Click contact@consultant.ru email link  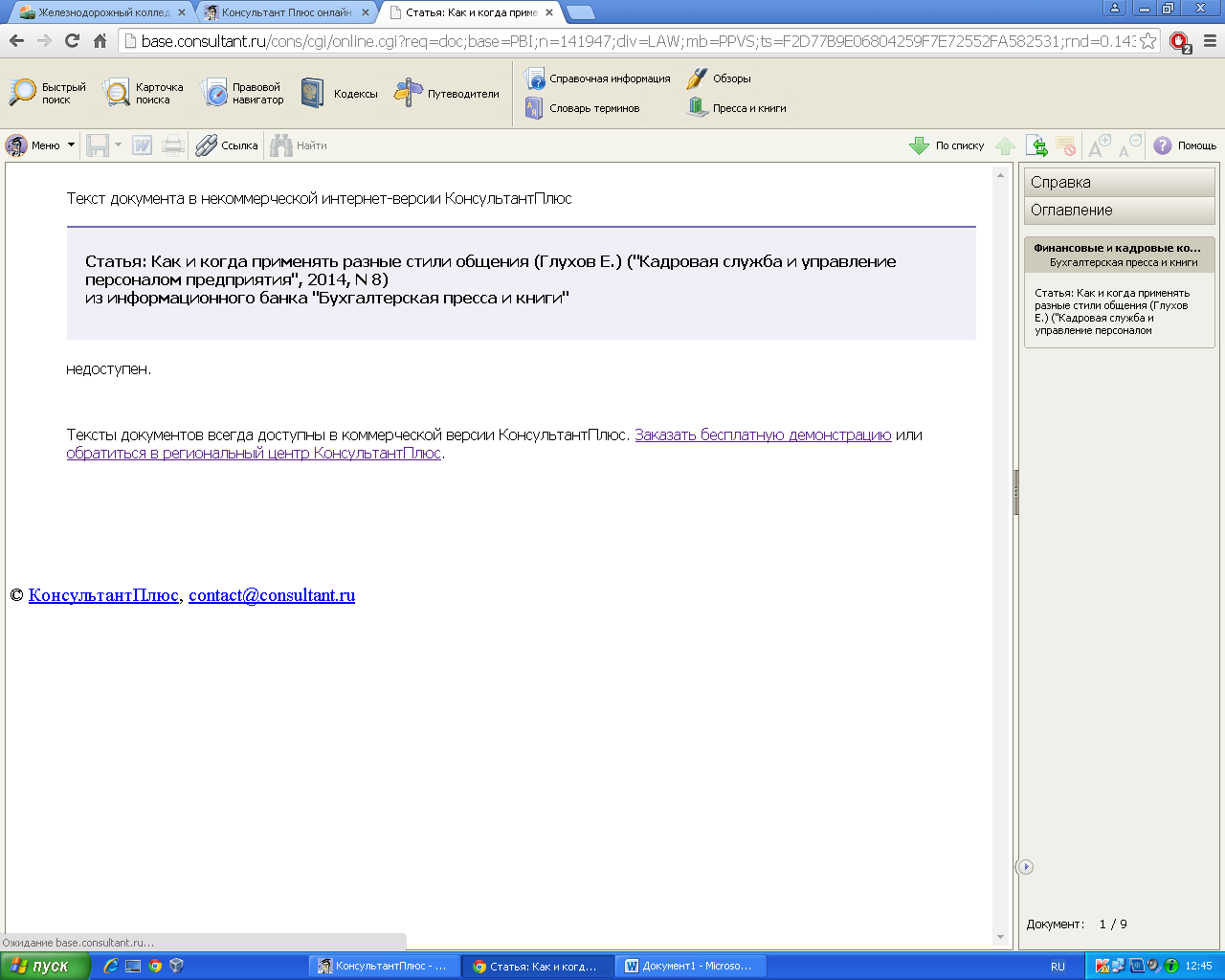pos(272,594)
